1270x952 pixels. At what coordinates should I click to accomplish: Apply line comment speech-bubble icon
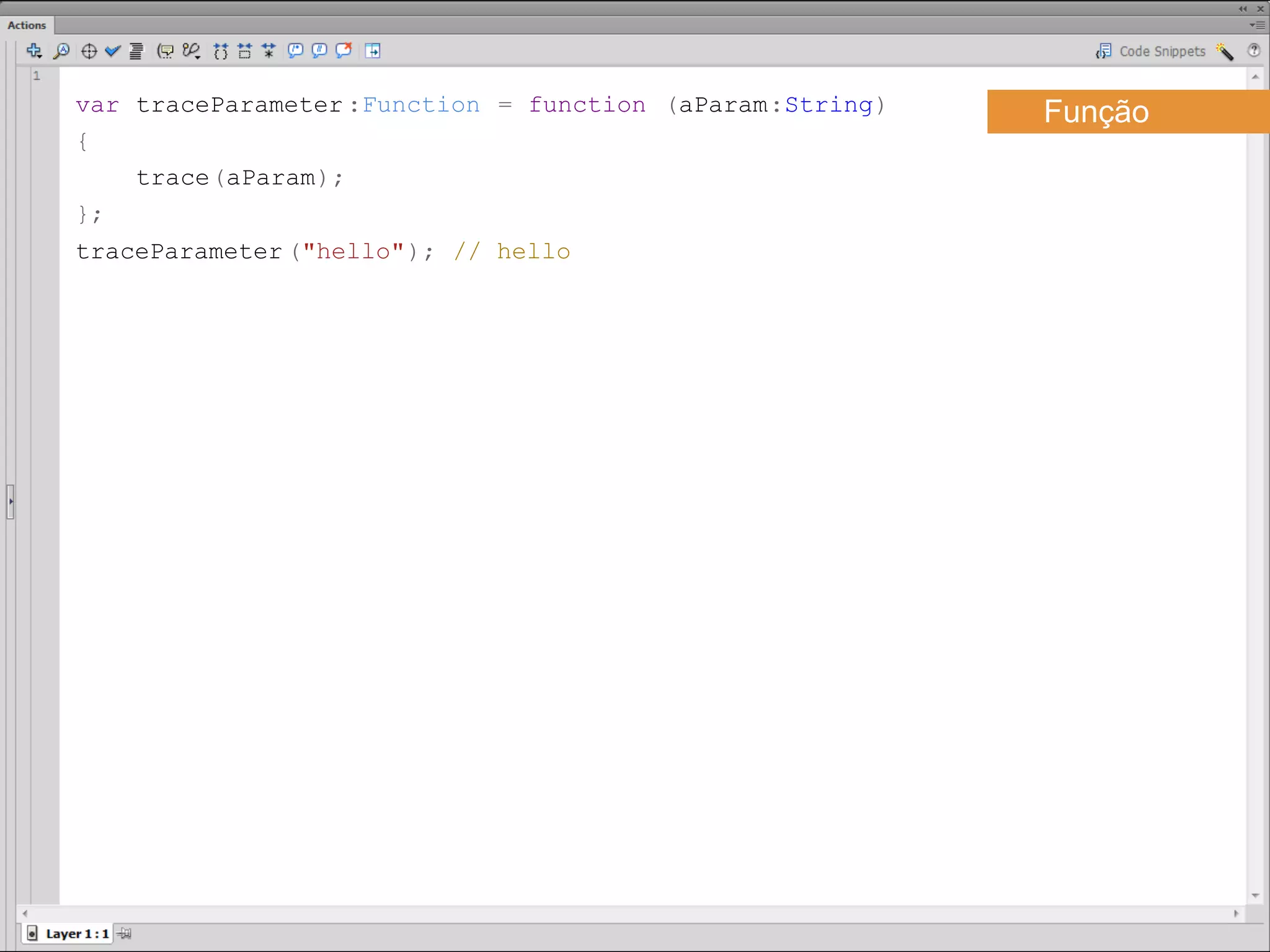pos(319,51)
